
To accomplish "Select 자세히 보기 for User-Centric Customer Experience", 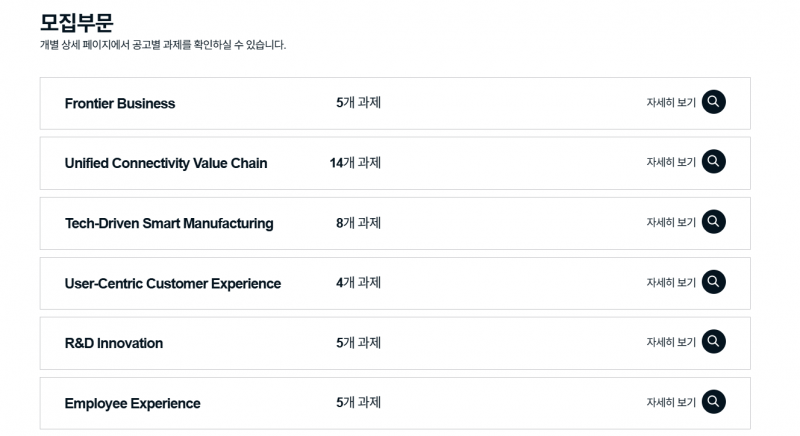I will coord(671,283).
